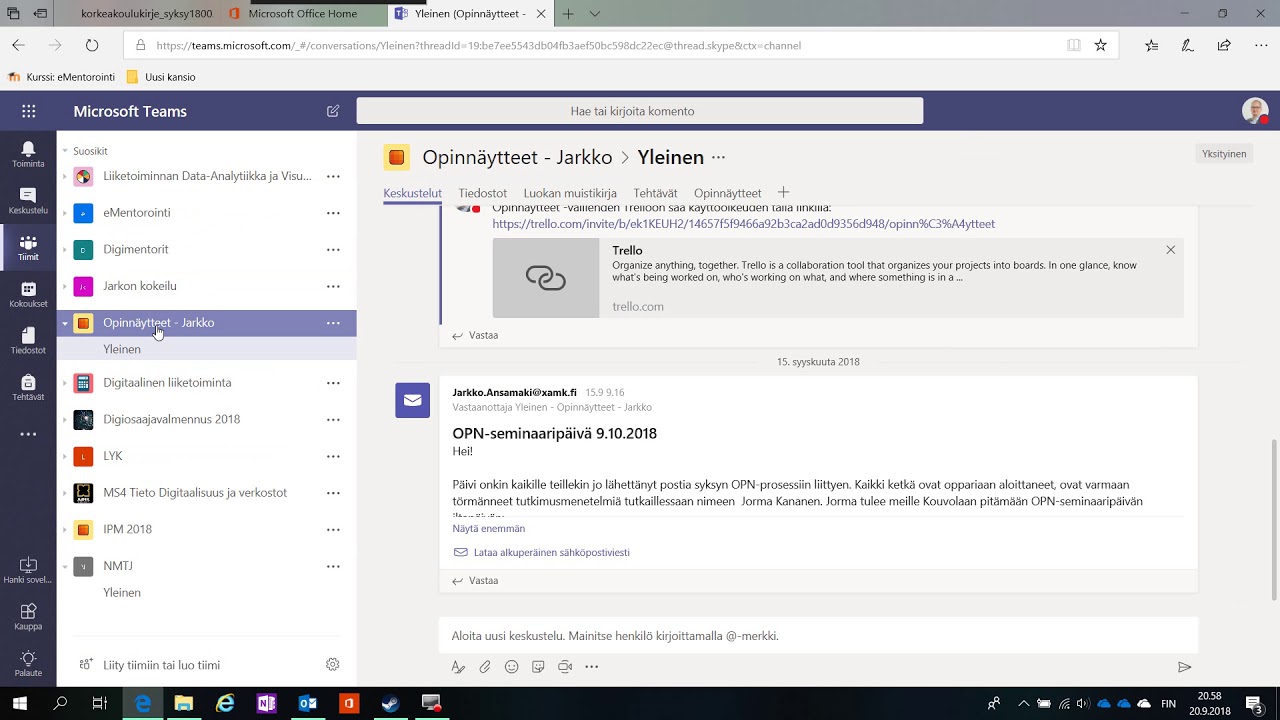Open the emoji picker

click(x=512, y=667)
